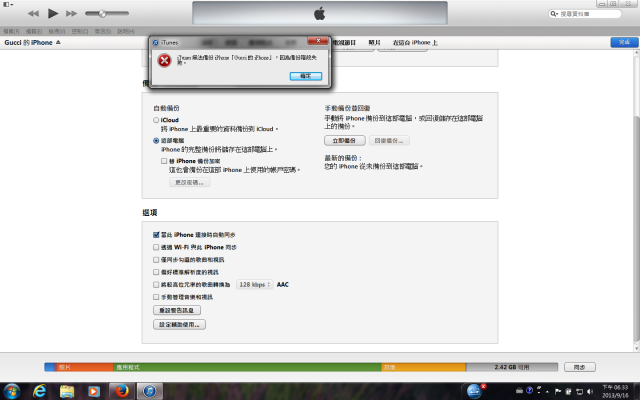Viewport: 640px width, 400px height.
Task: Open the iTunes window menu icon
Action: coord(8,4)
